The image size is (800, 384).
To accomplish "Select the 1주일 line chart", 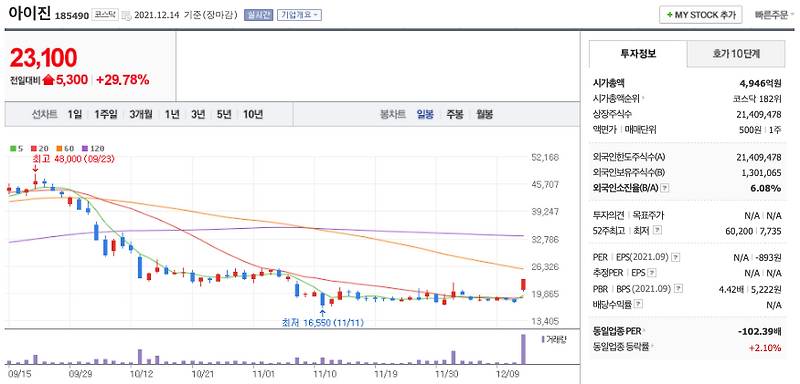I will 106,114.
